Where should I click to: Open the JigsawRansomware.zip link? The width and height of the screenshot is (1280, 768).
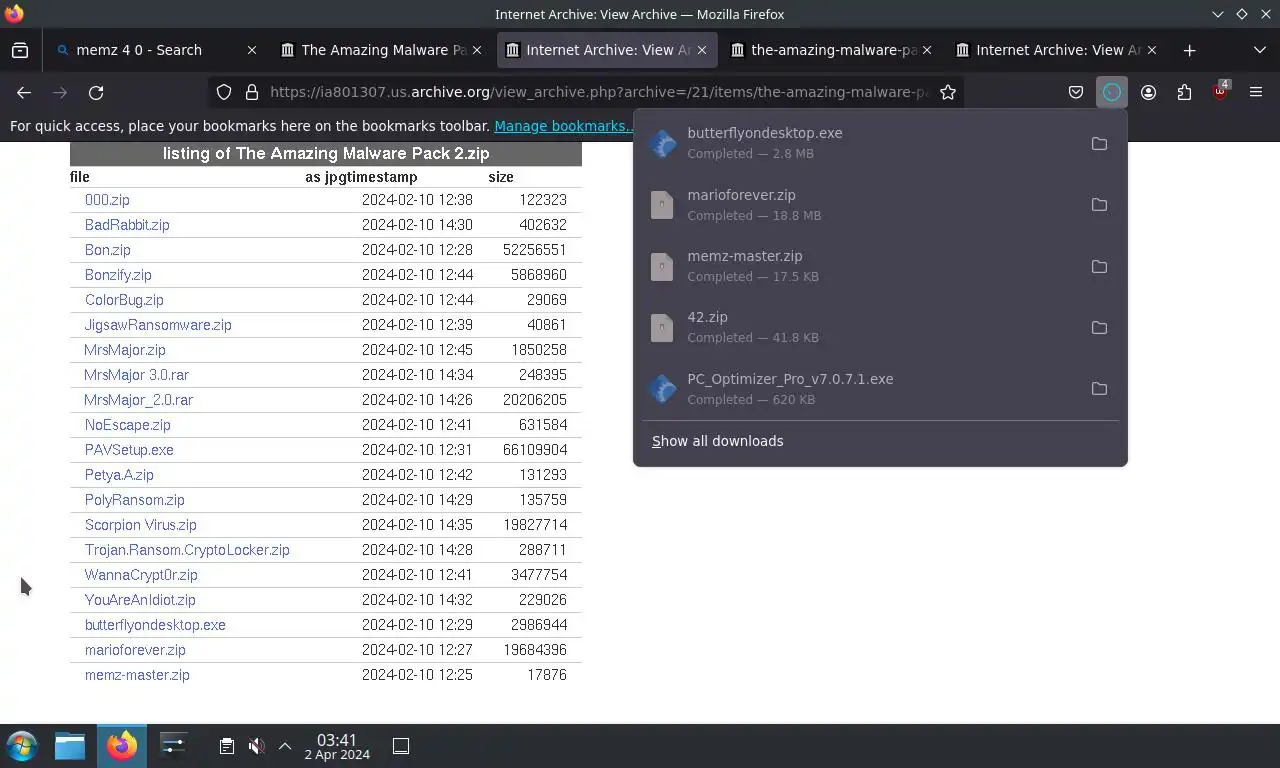[x=158, y=325]
